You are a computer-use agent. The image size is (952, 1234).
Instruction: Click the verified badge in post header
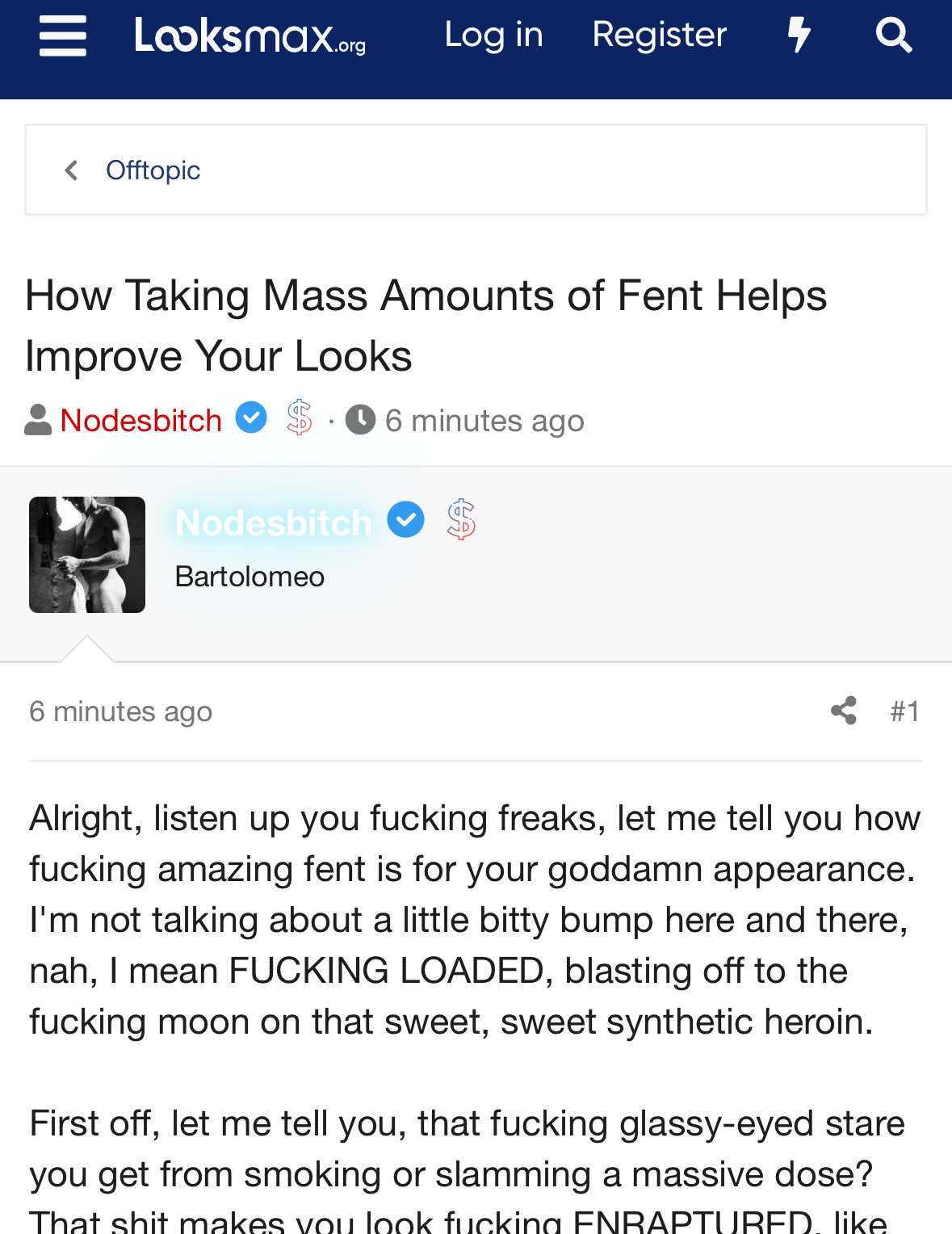[x=405, y=519]
